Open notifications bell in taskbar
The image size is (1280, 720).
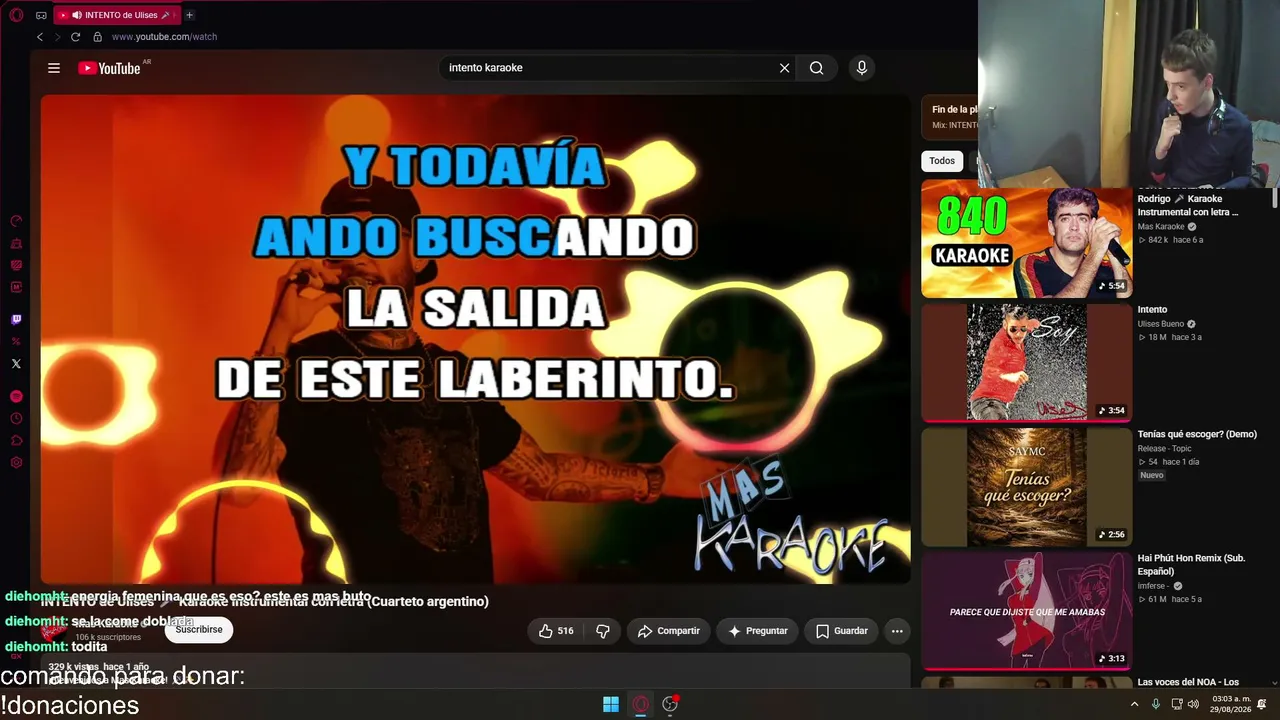pyautogui.click(x=1262, y=704)
